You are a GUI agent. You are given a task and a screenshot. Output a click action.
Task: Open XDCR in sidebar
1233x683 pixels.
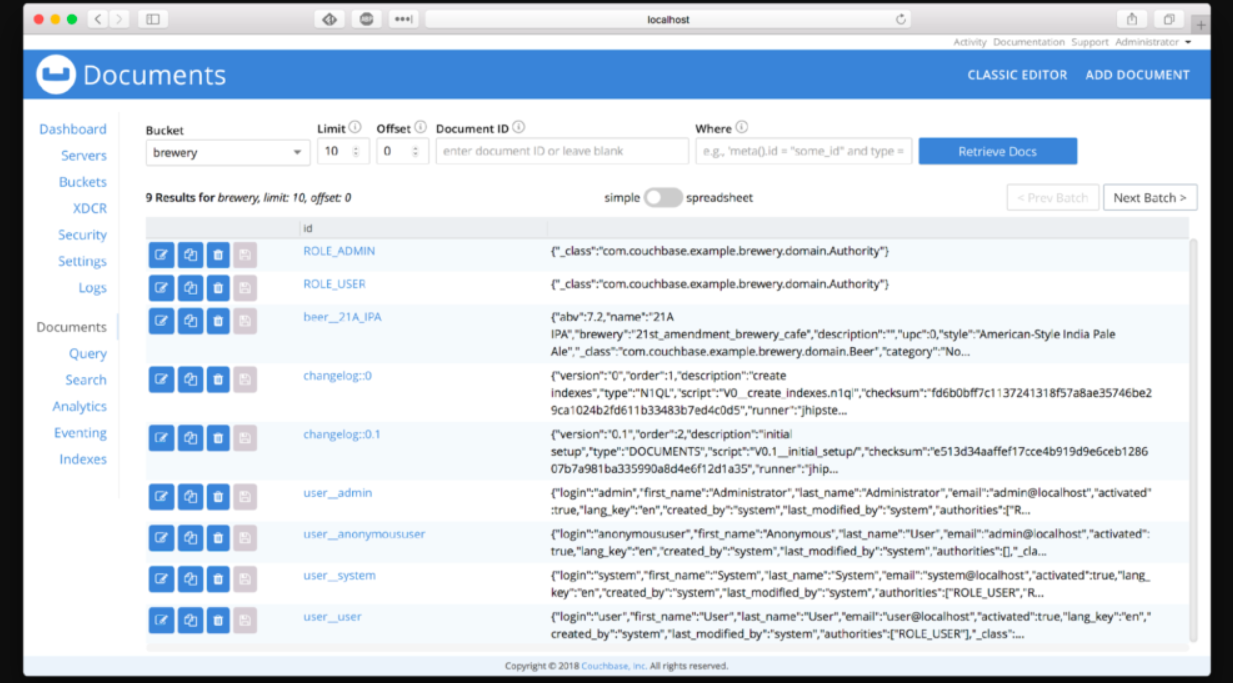(x=90, y=208)
